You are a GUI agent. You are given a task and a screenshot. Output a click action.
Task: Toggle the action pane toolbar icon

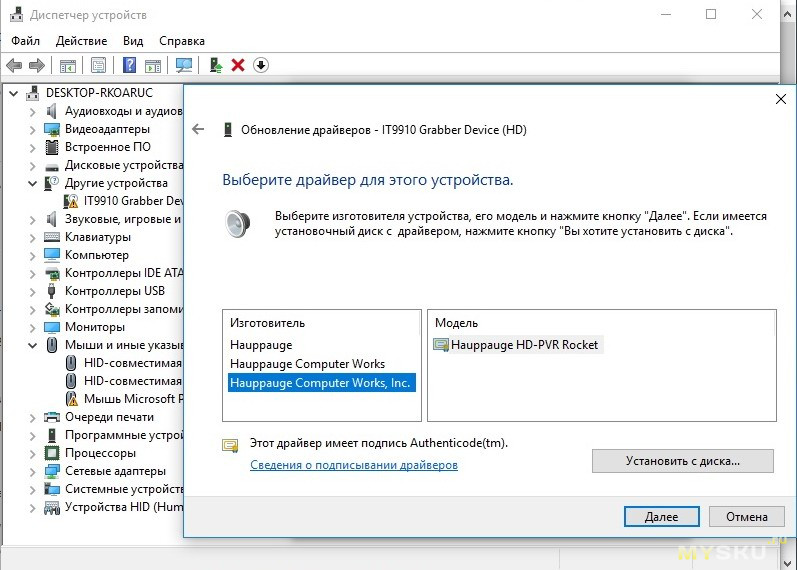152,65
